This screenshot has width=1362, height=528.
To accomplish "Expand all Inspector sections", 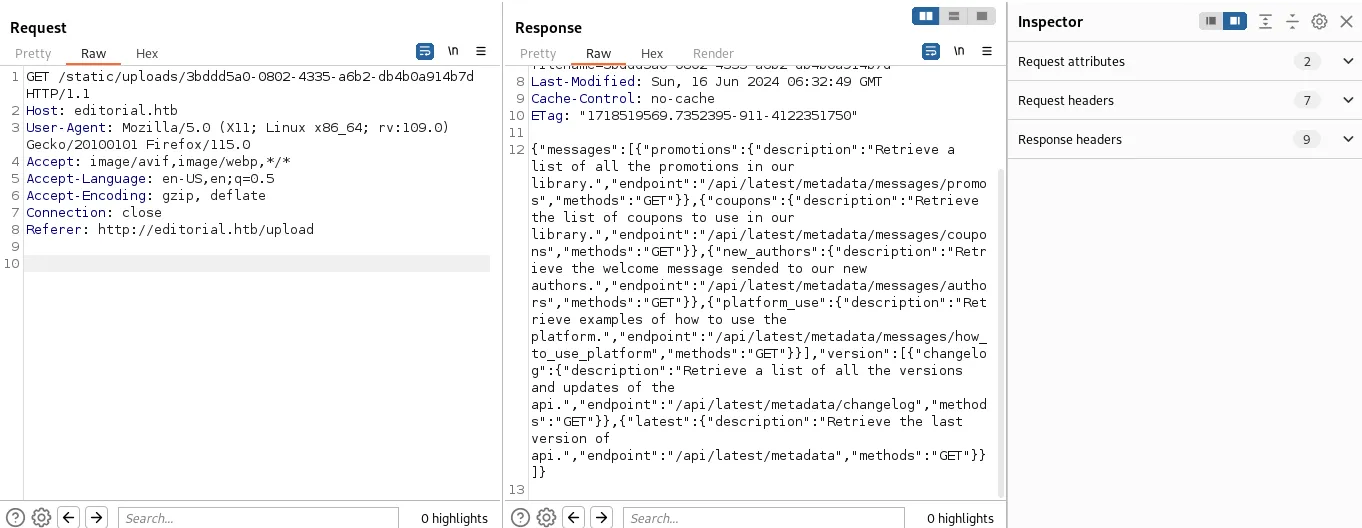I will (1266, 21).
